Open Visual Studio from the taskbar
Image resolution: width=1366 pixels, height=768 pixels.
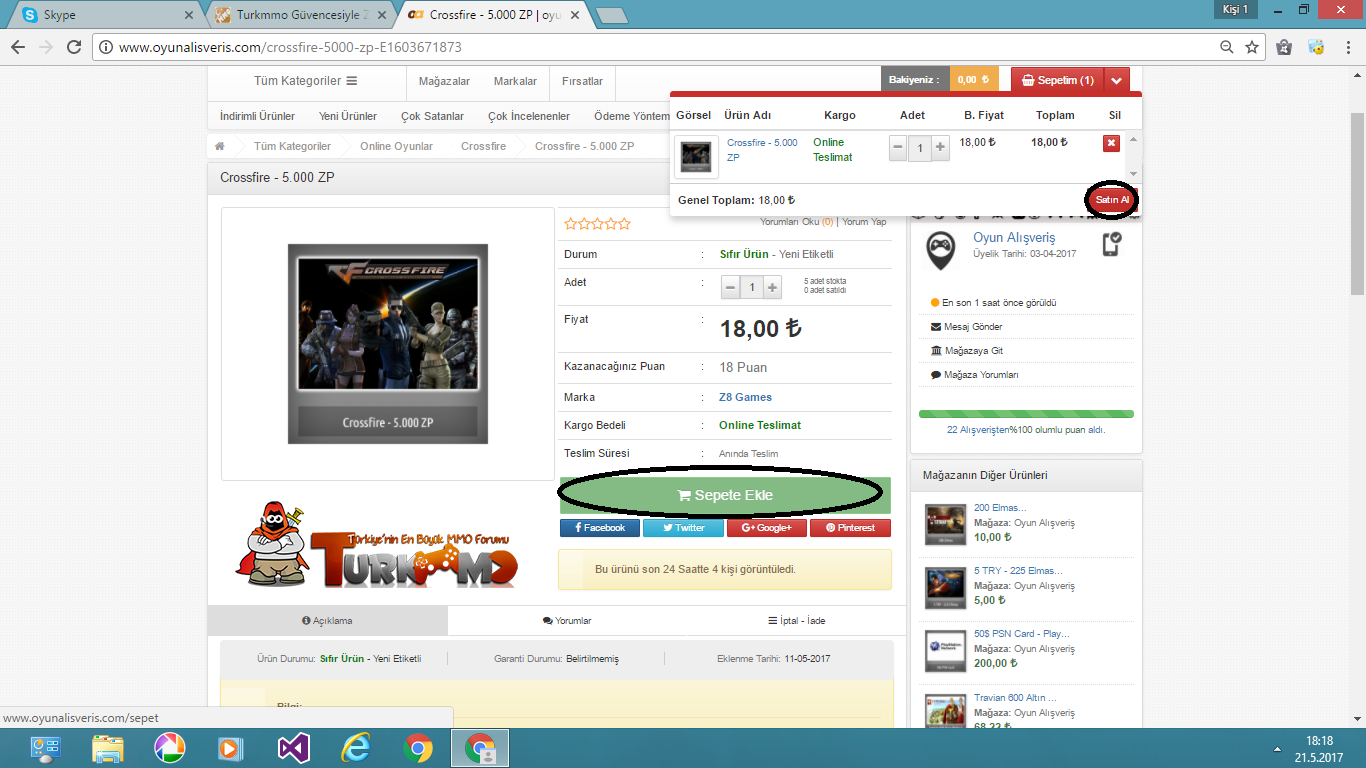click(293, 748)
